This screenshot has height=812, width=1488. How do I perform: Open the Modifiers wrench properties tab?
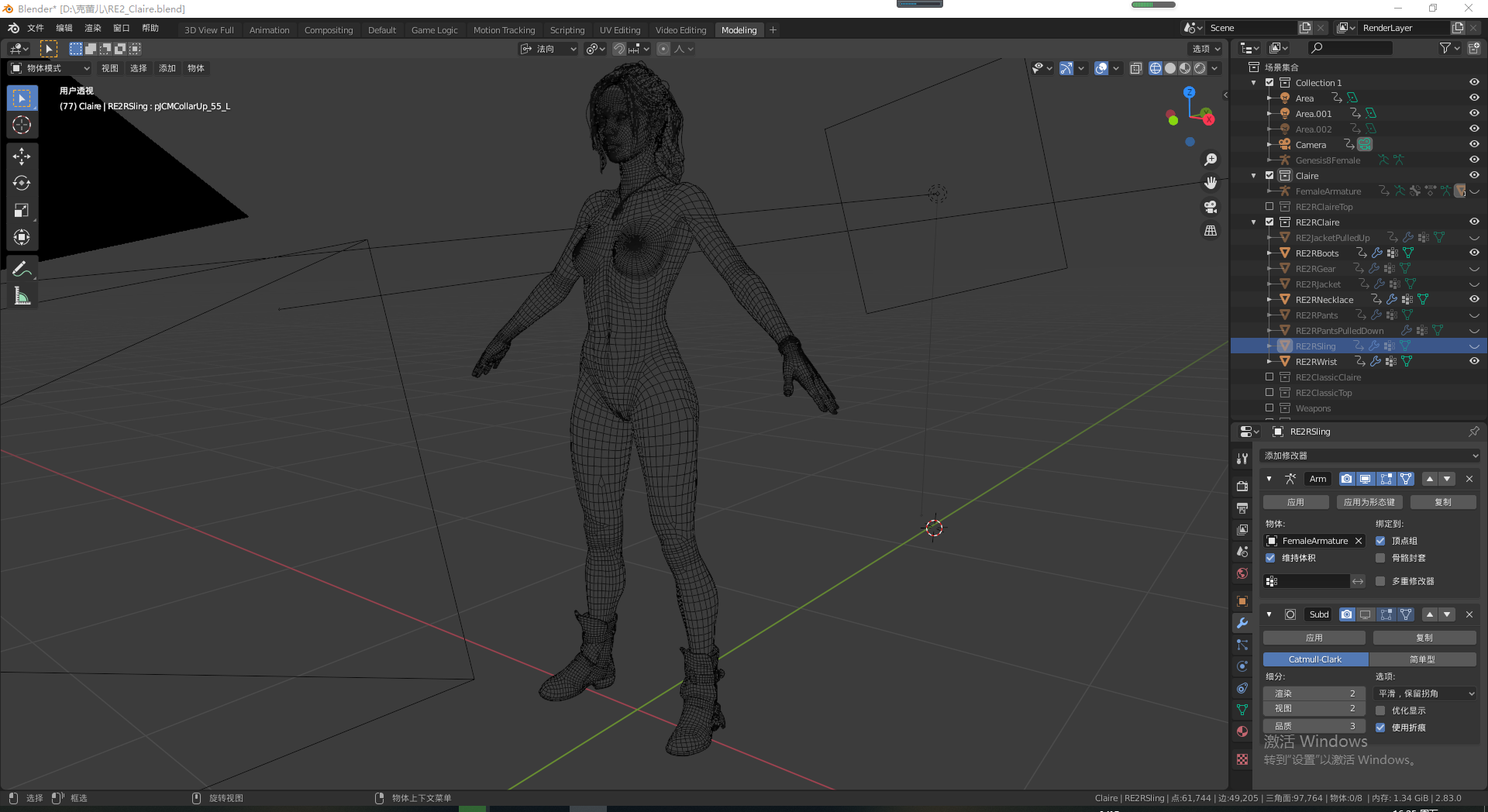pos(1242,623)
